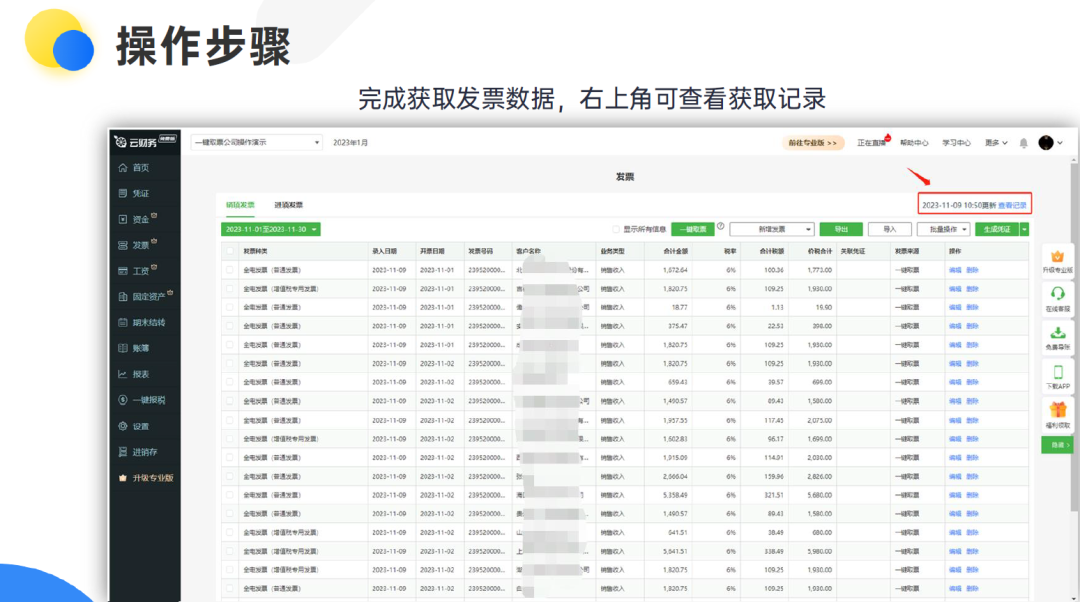Click the help question mark beside 一键取票
Viewport: 1080px width, 602px height.
pos(720,226)
